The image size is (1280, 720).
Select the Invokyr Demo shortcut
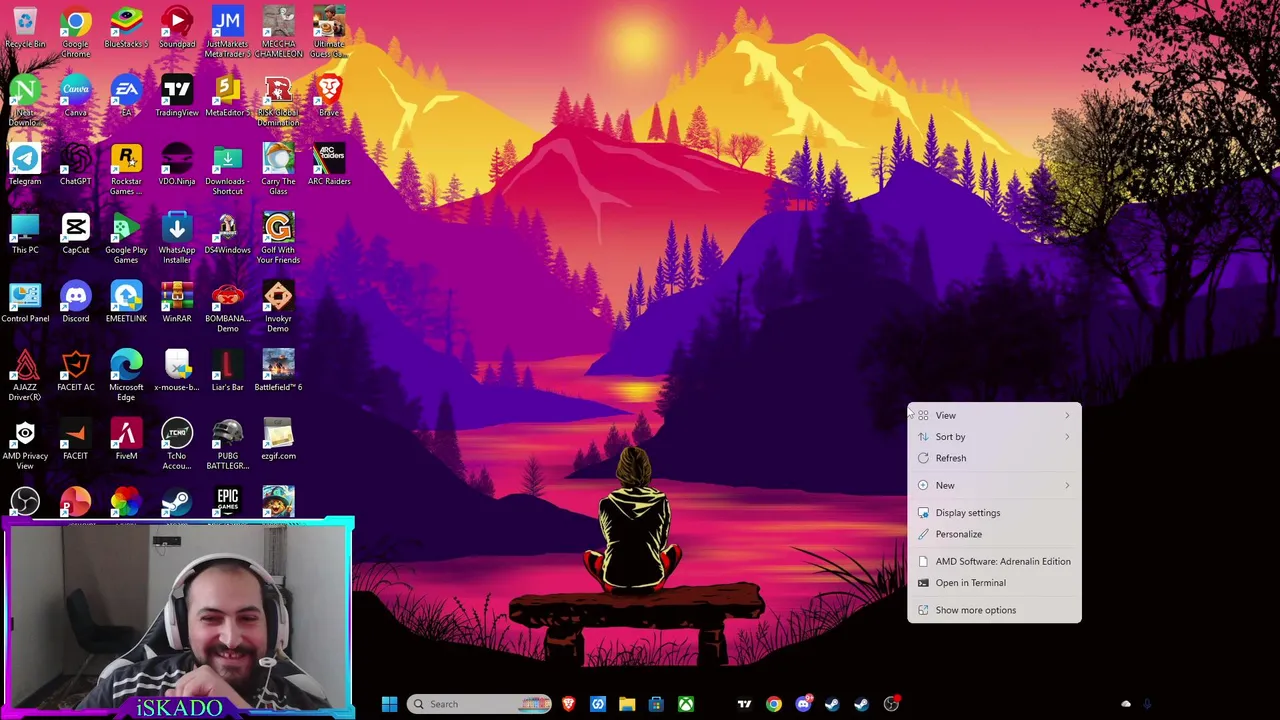pyautogui.click(x=278, y=307)
